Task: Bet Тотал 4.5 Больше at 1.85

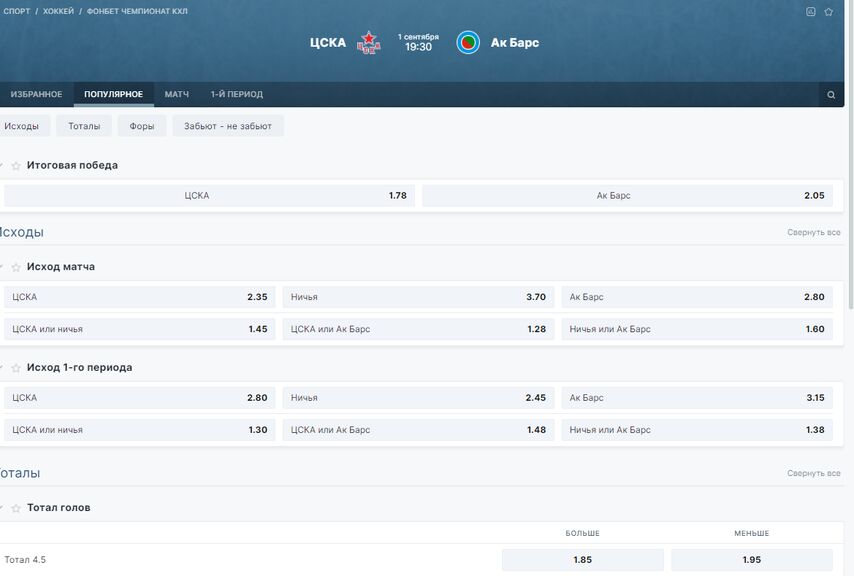Action: point(582,560)
